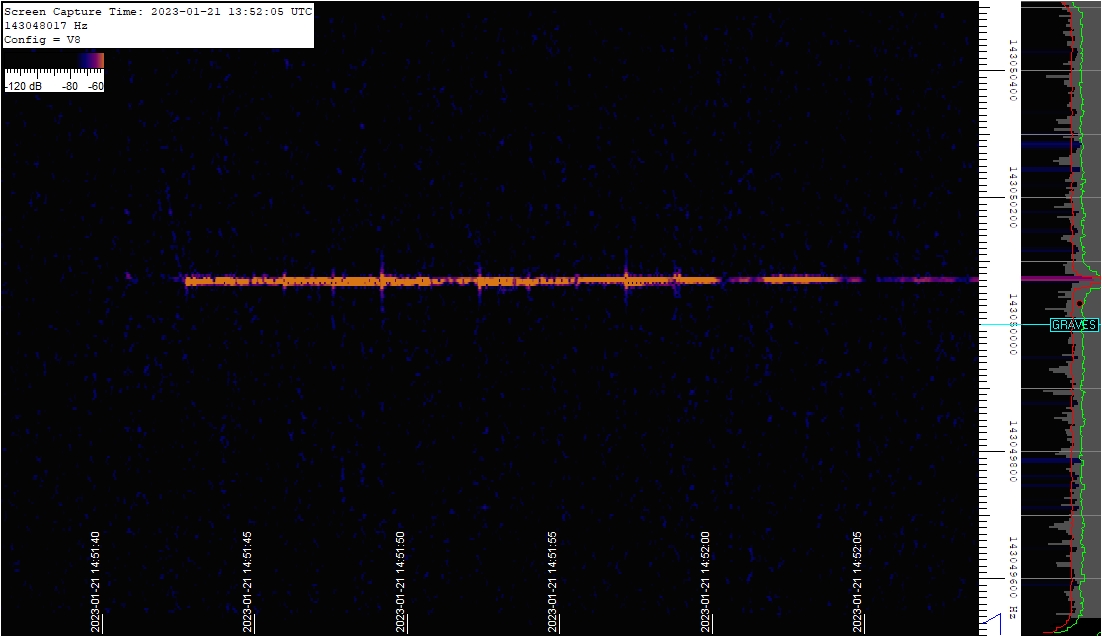Click the Screen Capture Time text line
The width and height of the screenshot is (1102, 637).
[158, 12]
